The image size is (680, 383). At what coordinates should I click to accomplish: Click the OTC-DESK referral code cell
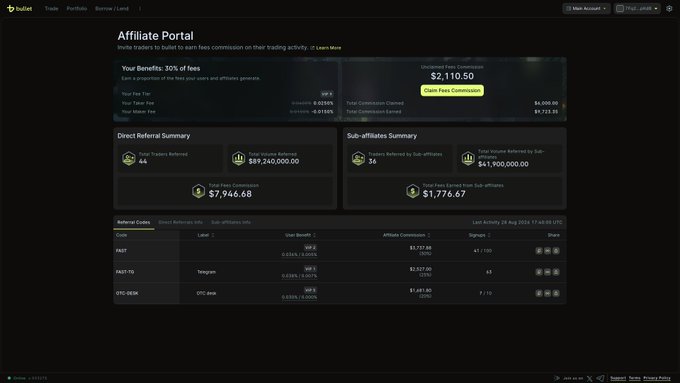[x=146, y=293]
